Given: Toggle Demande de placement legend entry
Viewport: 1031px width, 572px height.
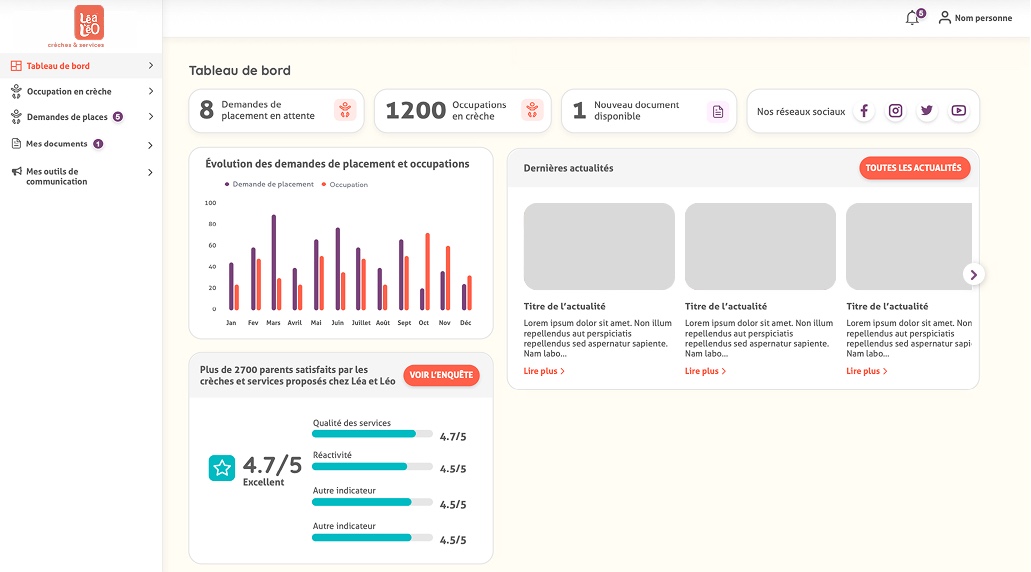Looking at the screenshot, I should coord(270,185).
